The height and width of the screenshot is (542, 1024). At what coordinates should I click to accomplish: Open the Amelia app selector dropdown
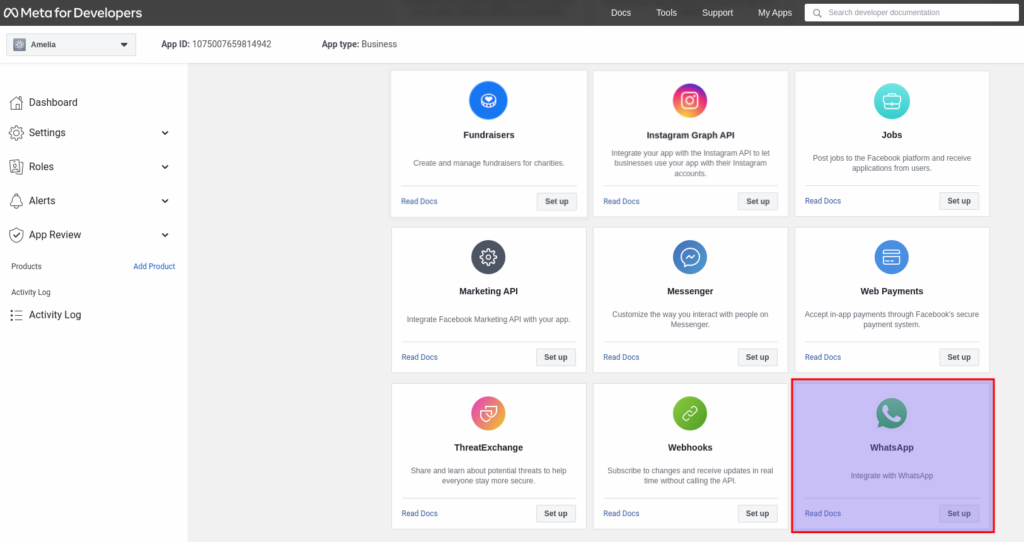coord(71,44)
